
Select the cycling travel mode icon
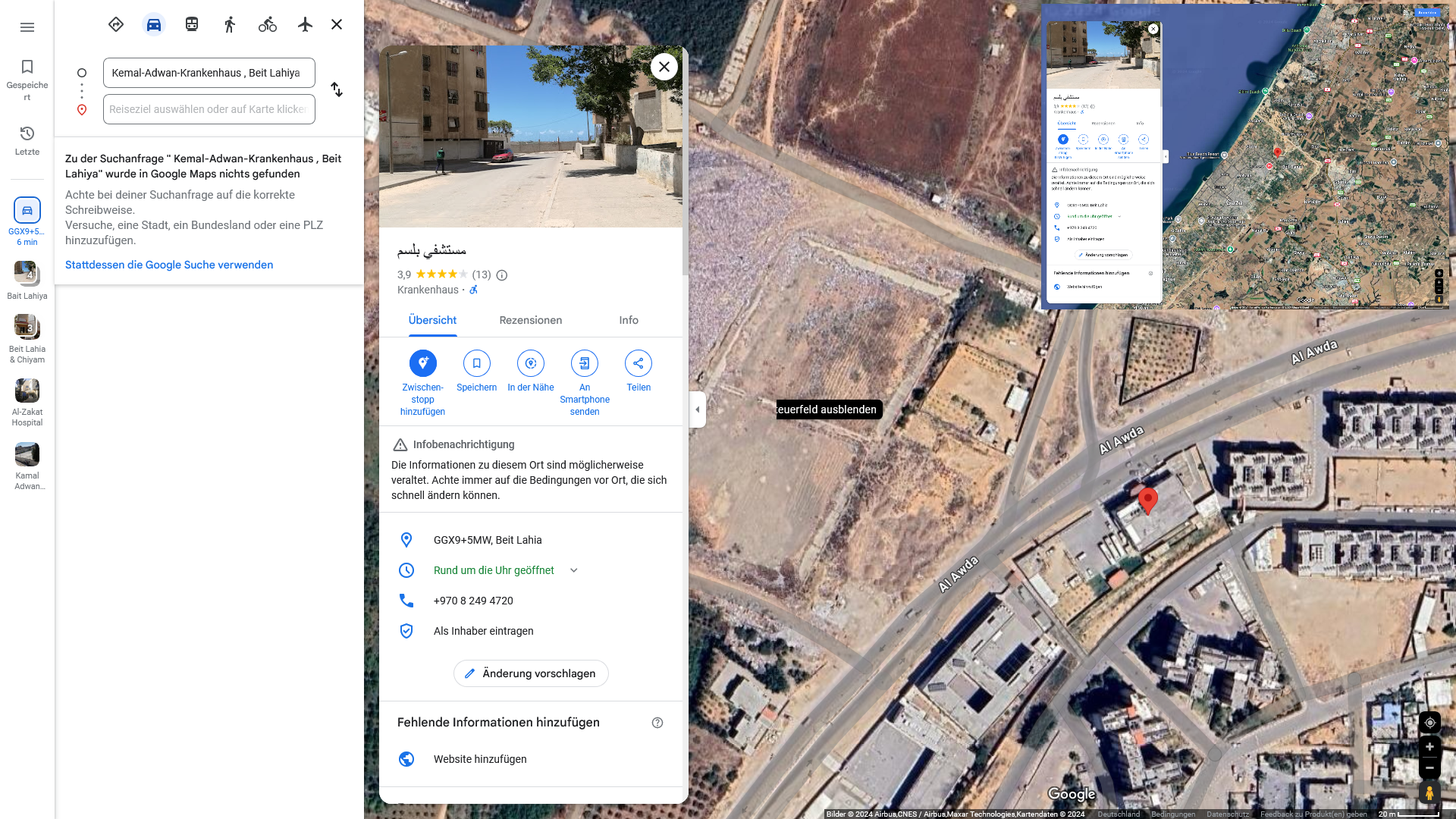tap(267, 24)
